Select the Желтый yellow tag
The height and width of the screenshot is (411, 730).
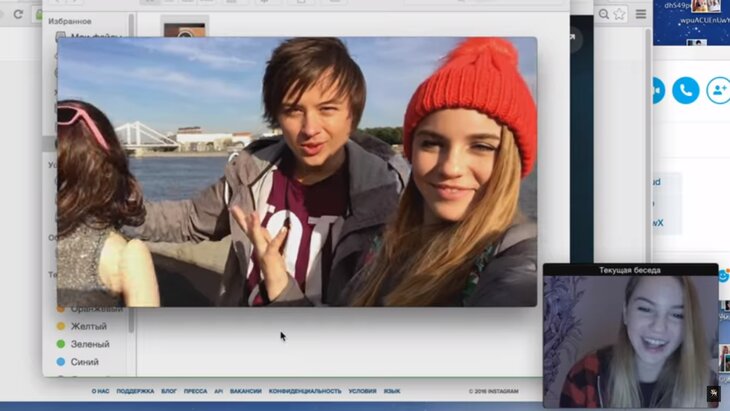point(87,326)
